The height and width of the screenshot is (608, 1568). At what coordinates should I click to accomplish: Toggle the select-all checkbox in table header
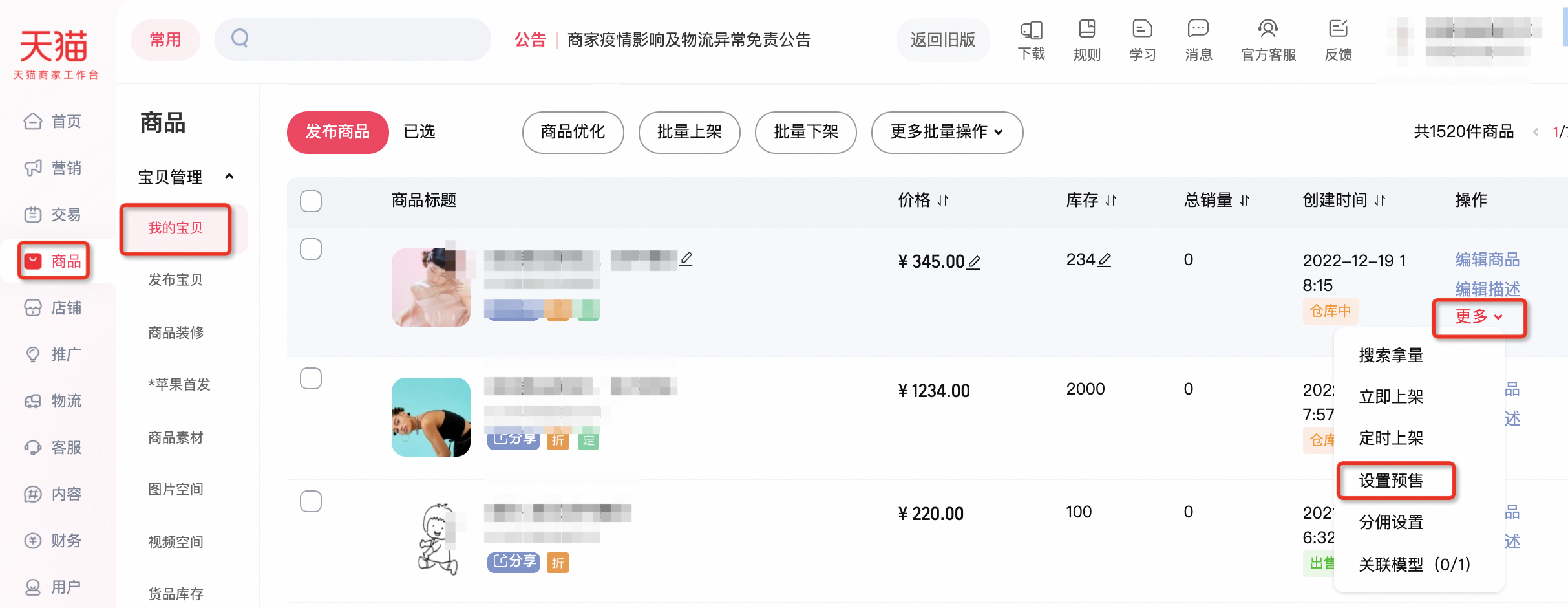[x=311, y=201]
